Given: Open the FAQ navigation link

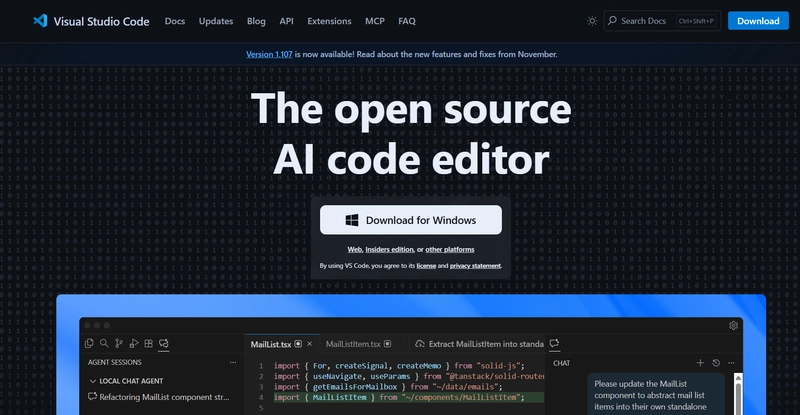Looking at the screenshot, I should [407, 21].
